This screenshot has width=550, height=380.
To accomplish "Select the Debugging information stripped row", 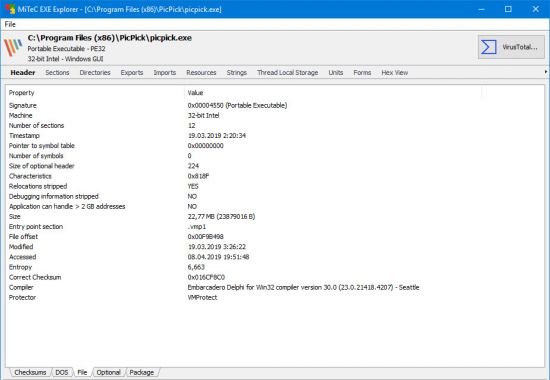I will coord(276,196).
